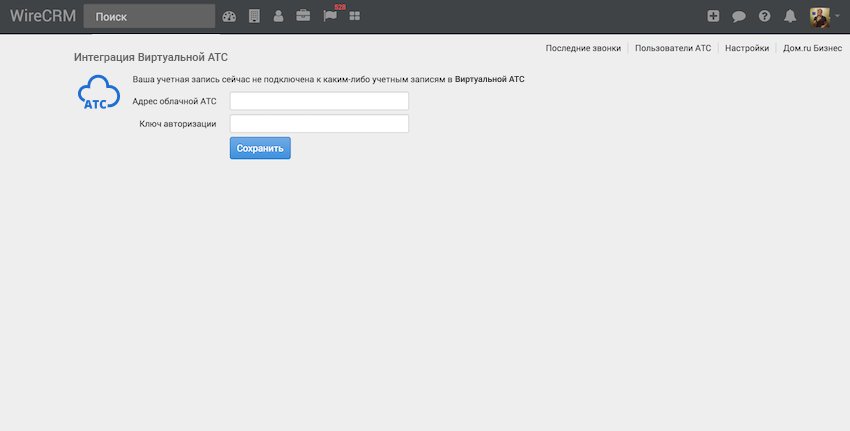Open Пользователи АТС tab
Screen dimensions: 850x431
click(673, 48)
